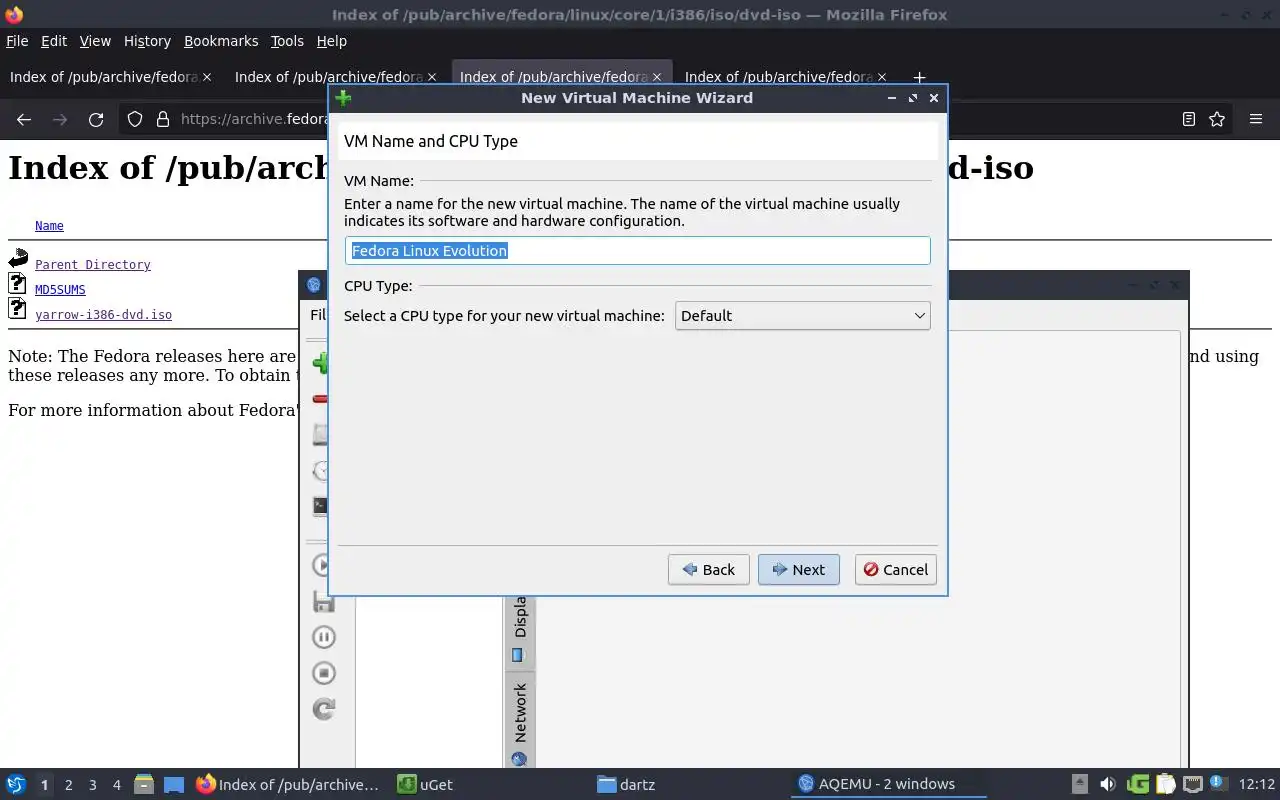Image resolution: width=1280 pixels, height=800 pixels.
Task: Go back using Firefox back arrow
Action: pos(24,119)
